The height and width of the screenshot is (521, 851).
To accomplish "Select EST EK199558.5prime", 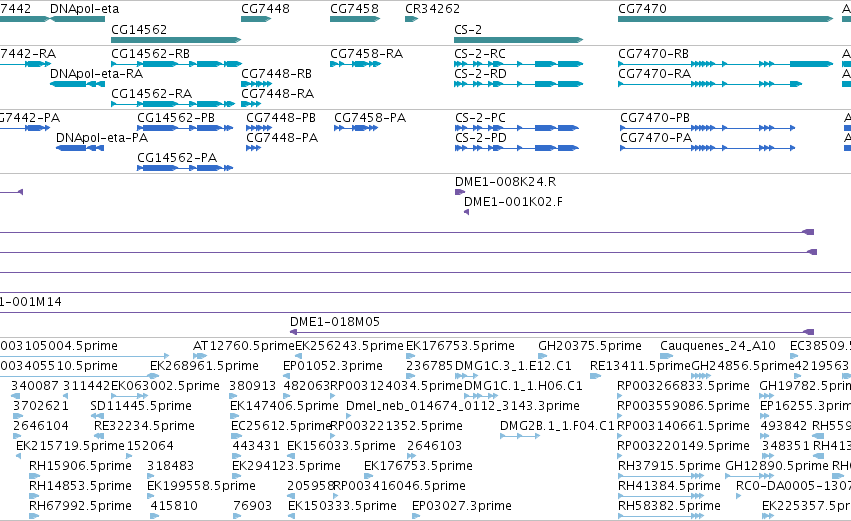I will (x=201, y=486).
